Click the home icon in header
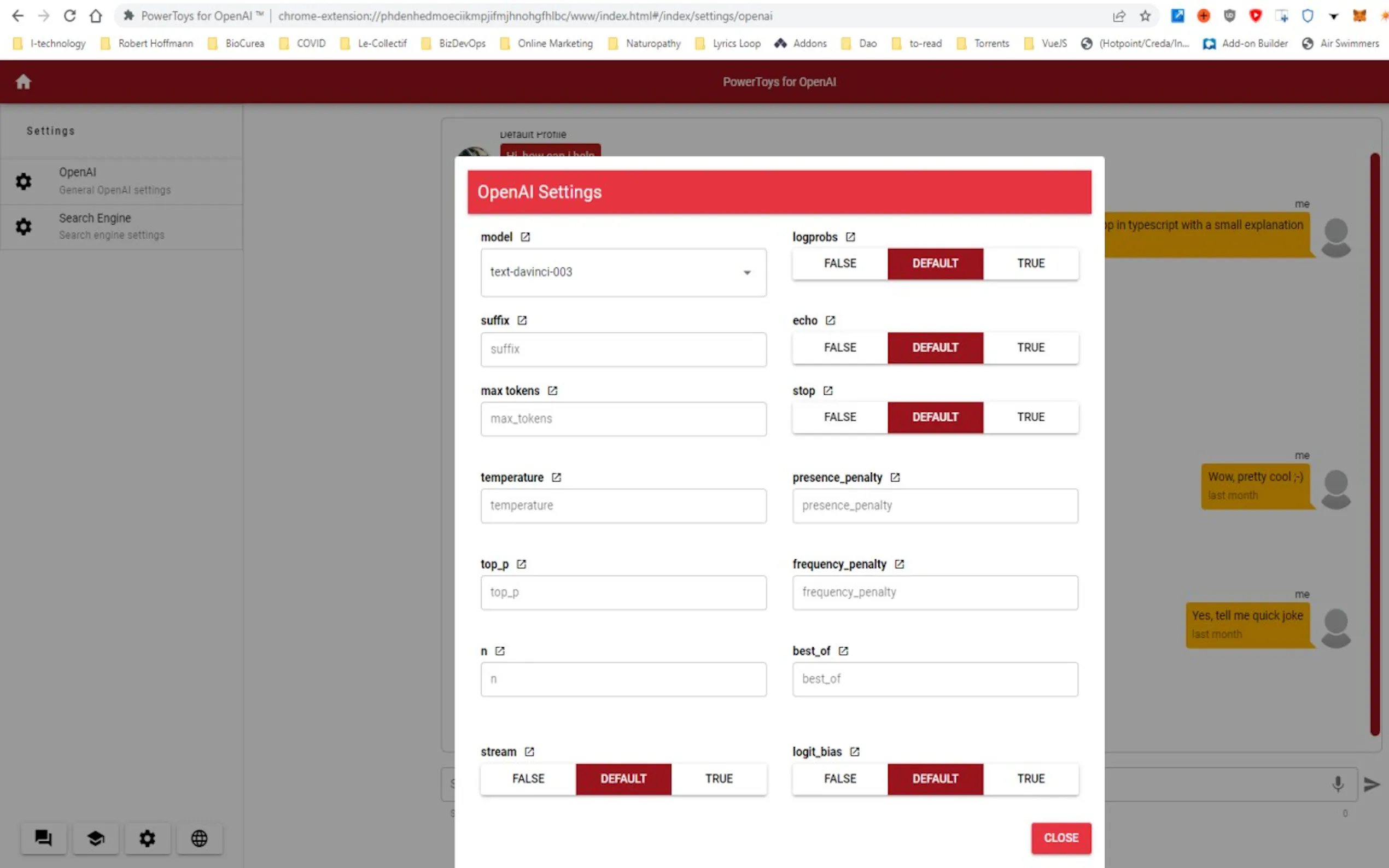The width and height of the screenshot is (1389, 868). (x=23, y=82)
